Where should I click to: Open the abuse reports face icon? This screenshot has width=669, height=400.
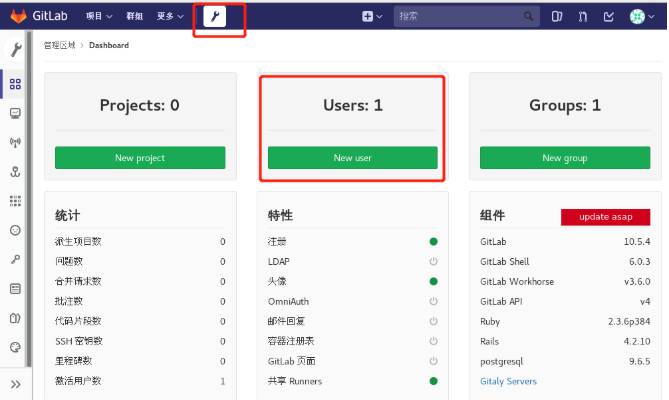(x=15, y=230)
